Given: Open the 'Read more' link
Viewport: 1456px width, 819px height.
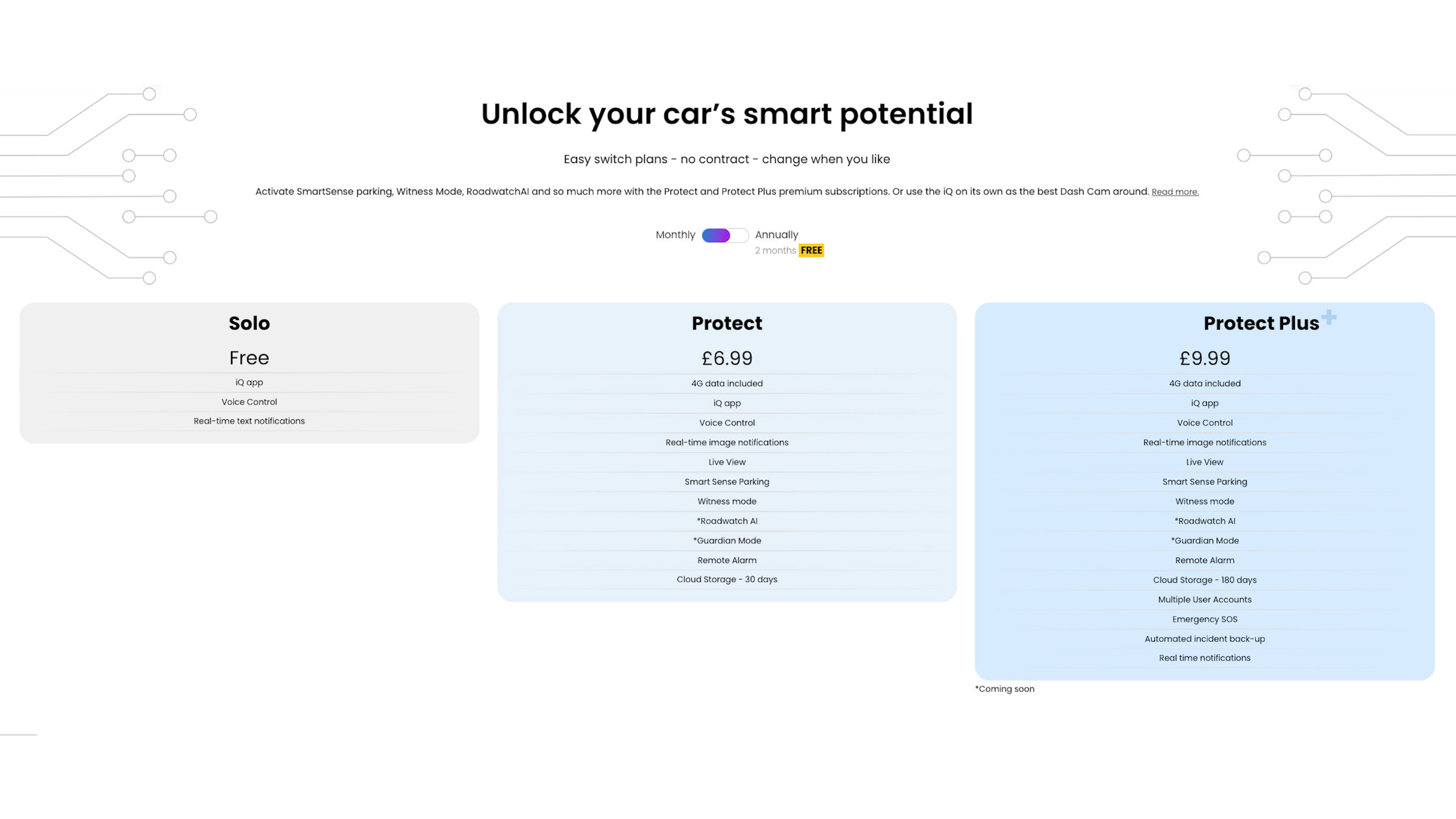Looking at the screenshot, I should pyautogui.click(x=1175, y=191).
